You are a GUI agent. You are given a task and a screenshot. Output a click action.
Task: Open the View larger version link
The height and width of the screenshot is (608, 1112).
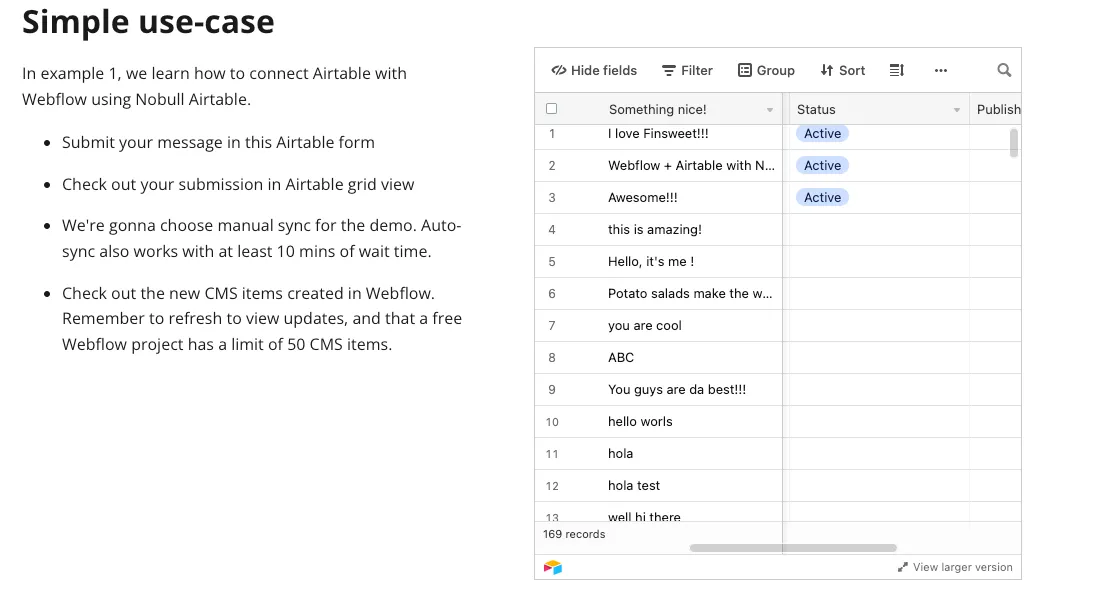pyautogui.click(x=955, y=567)
